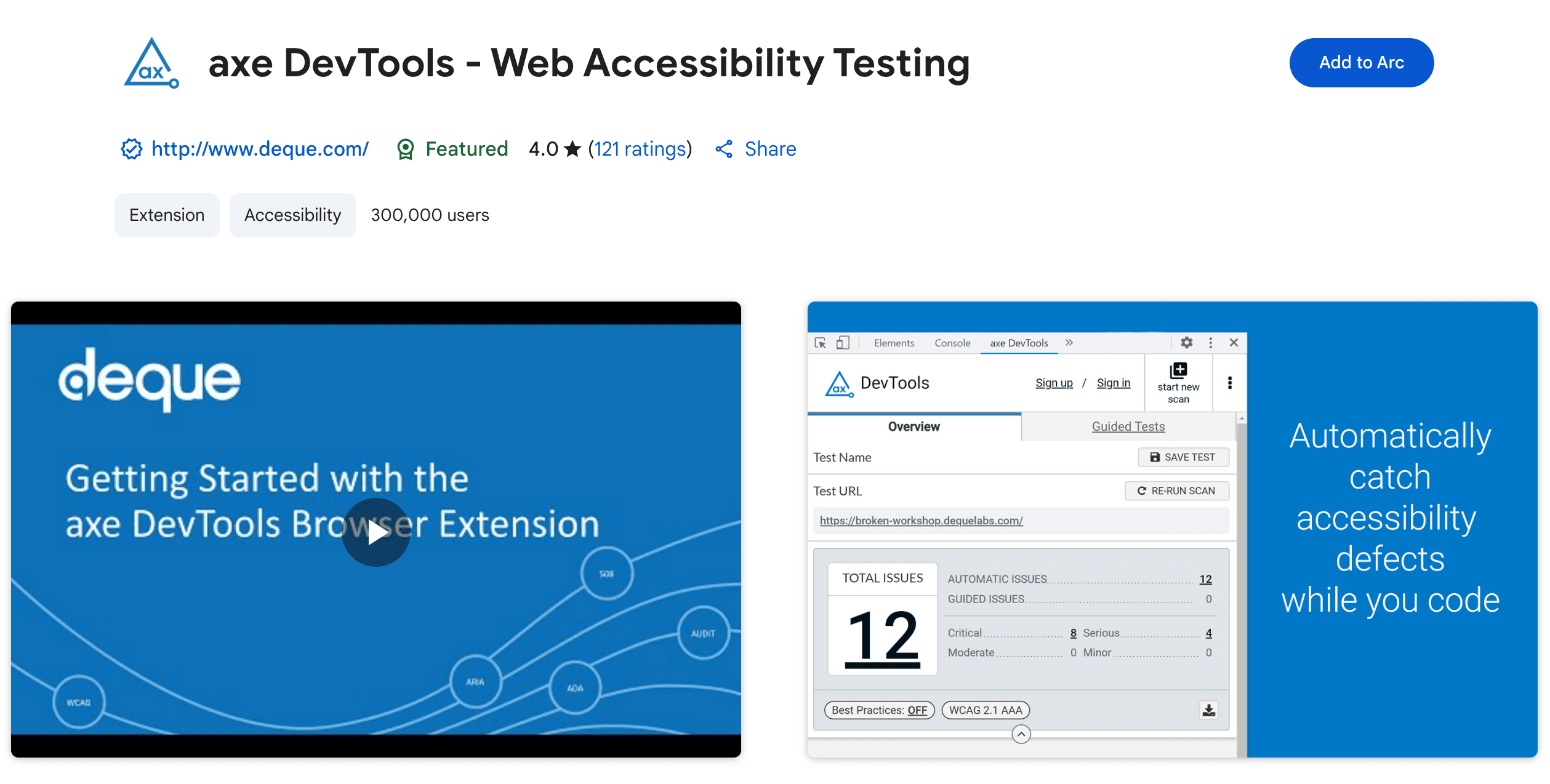Click the Sign in link
Screen dimensions: 1550x784
click(x=1114, y=383)
